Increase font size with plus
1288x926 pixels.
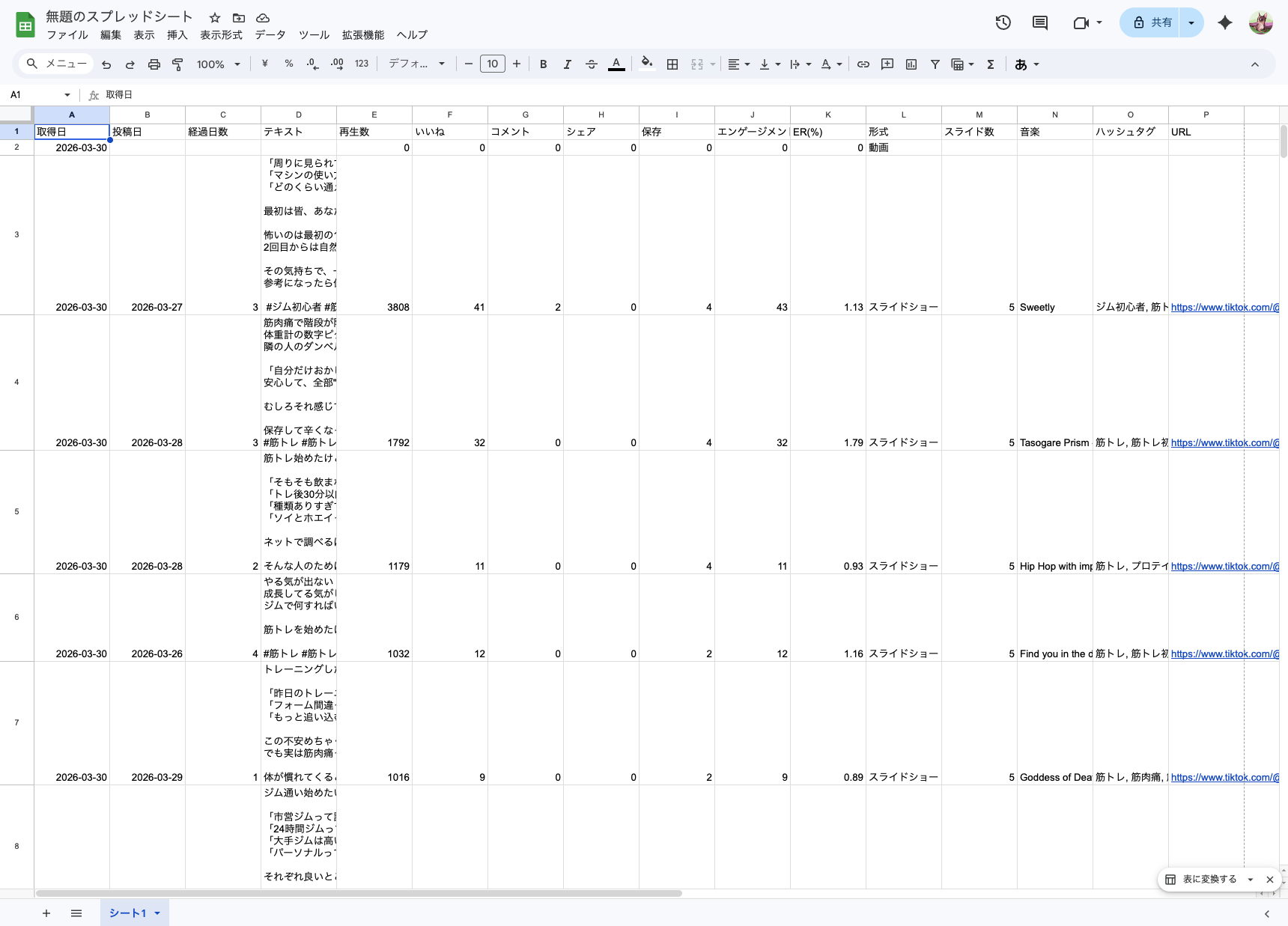pos(517,64)
